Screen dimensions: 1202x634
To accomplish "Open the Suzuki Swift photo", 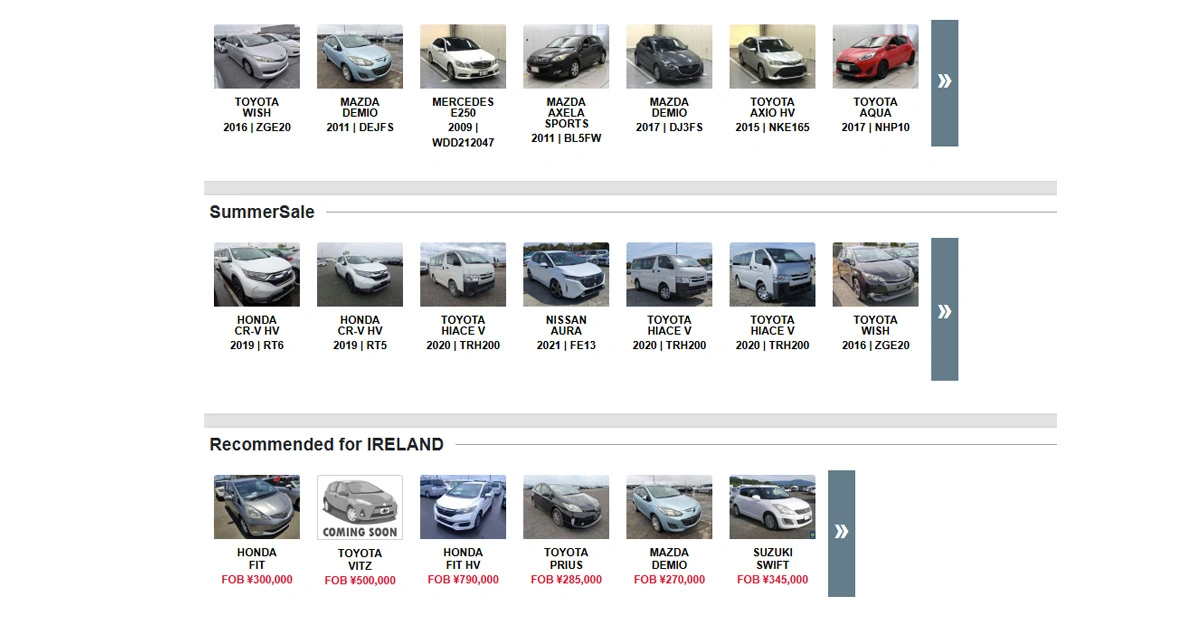I will pos(772,507).
